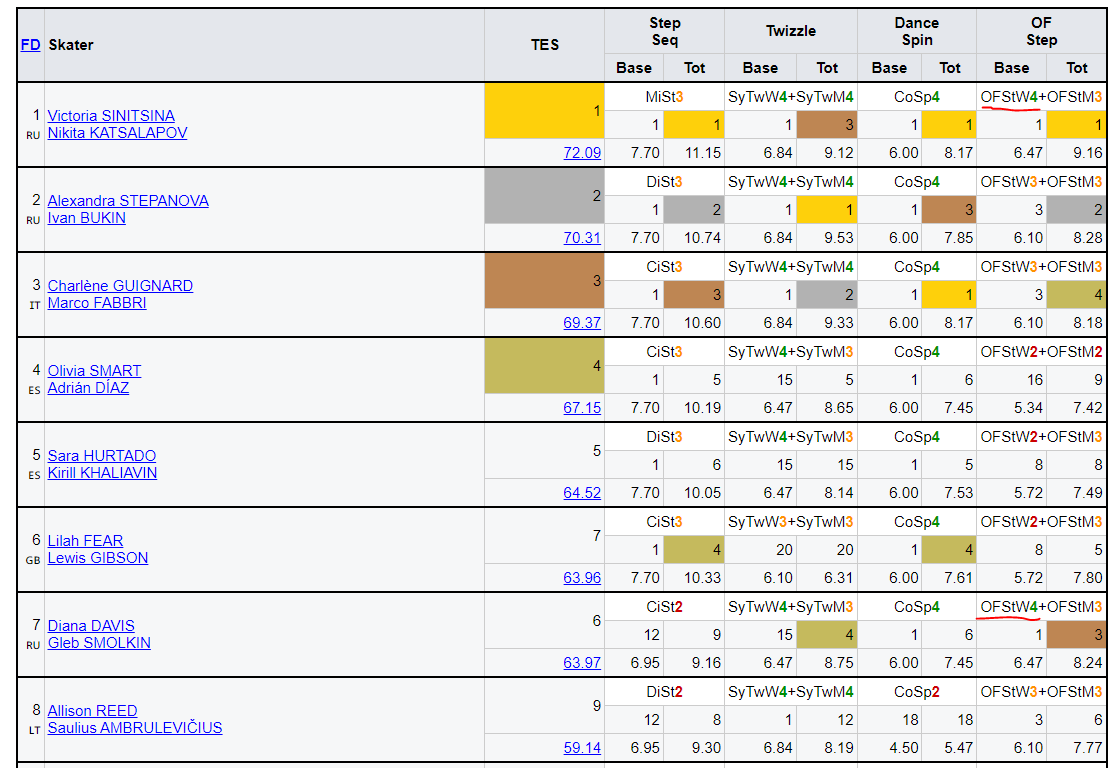Open Kirill KHALIAVIN skater link
1112x768 pixels.
click(102, 473)
